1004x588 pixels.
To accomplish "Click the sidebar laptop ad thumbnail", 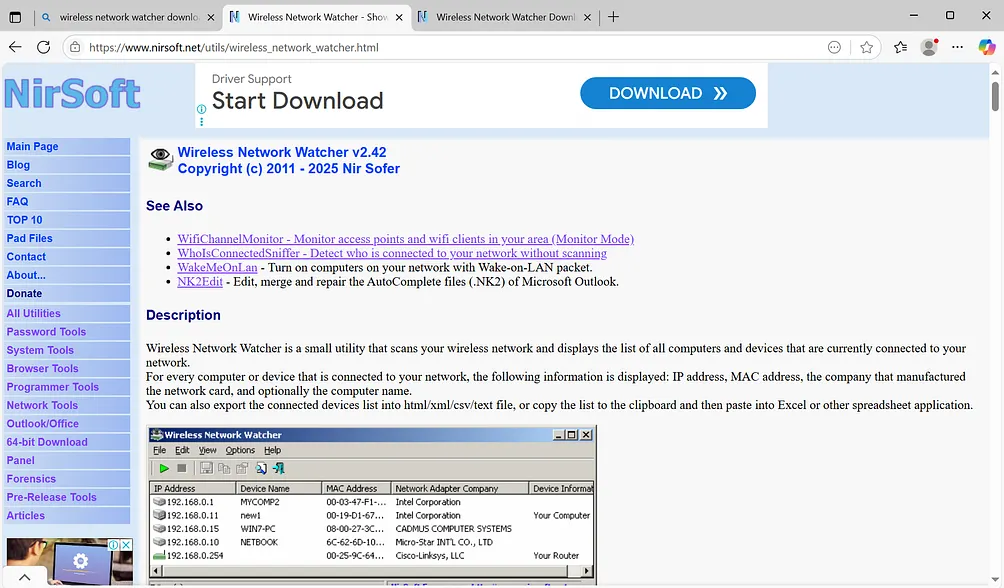I will pos(69,562).
